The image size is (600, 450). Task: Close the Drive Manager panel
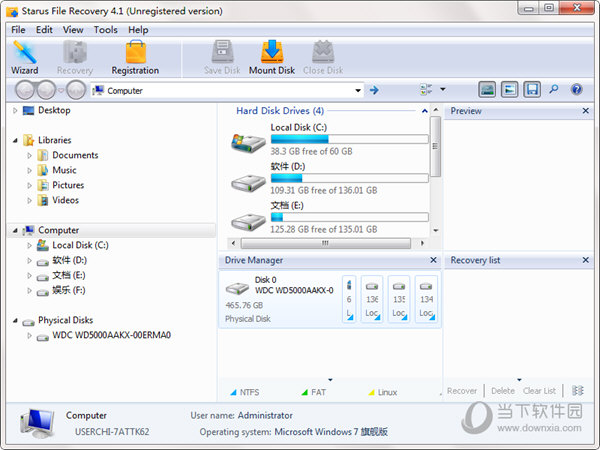pos(433,260)
